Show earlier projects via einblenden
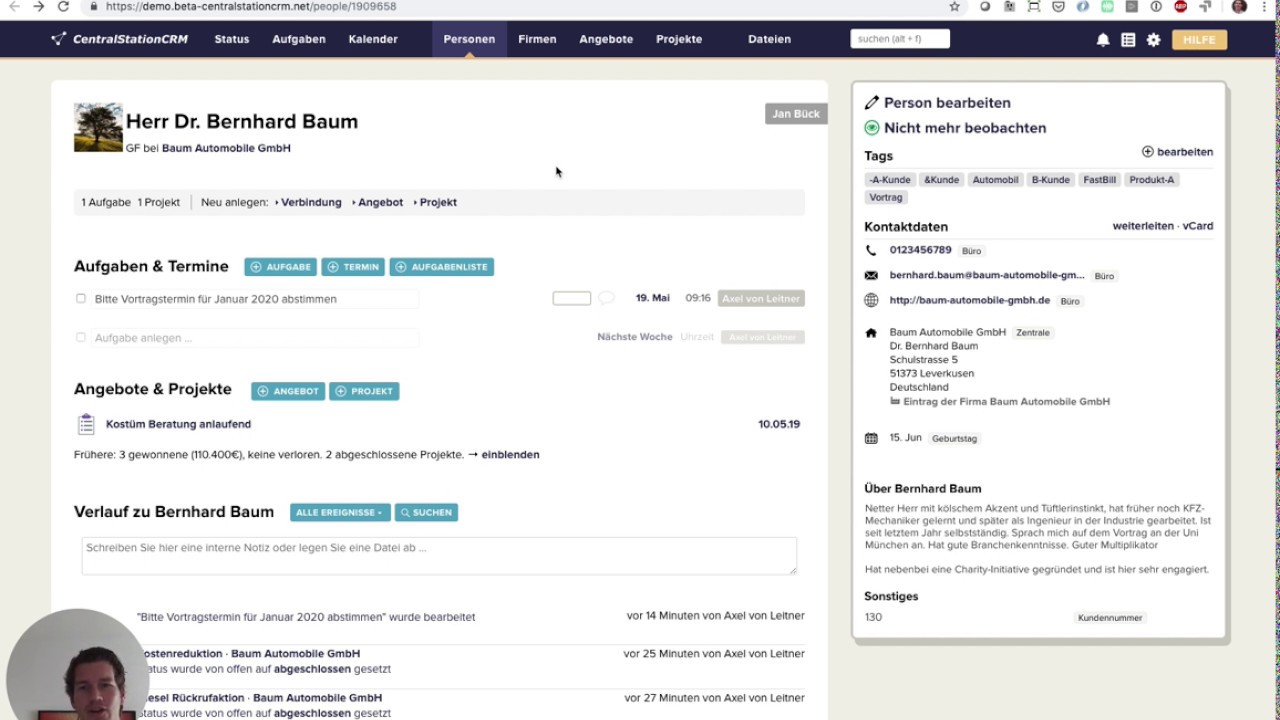1280x720 pixels. pyautogui.click(x=510, y=454)
